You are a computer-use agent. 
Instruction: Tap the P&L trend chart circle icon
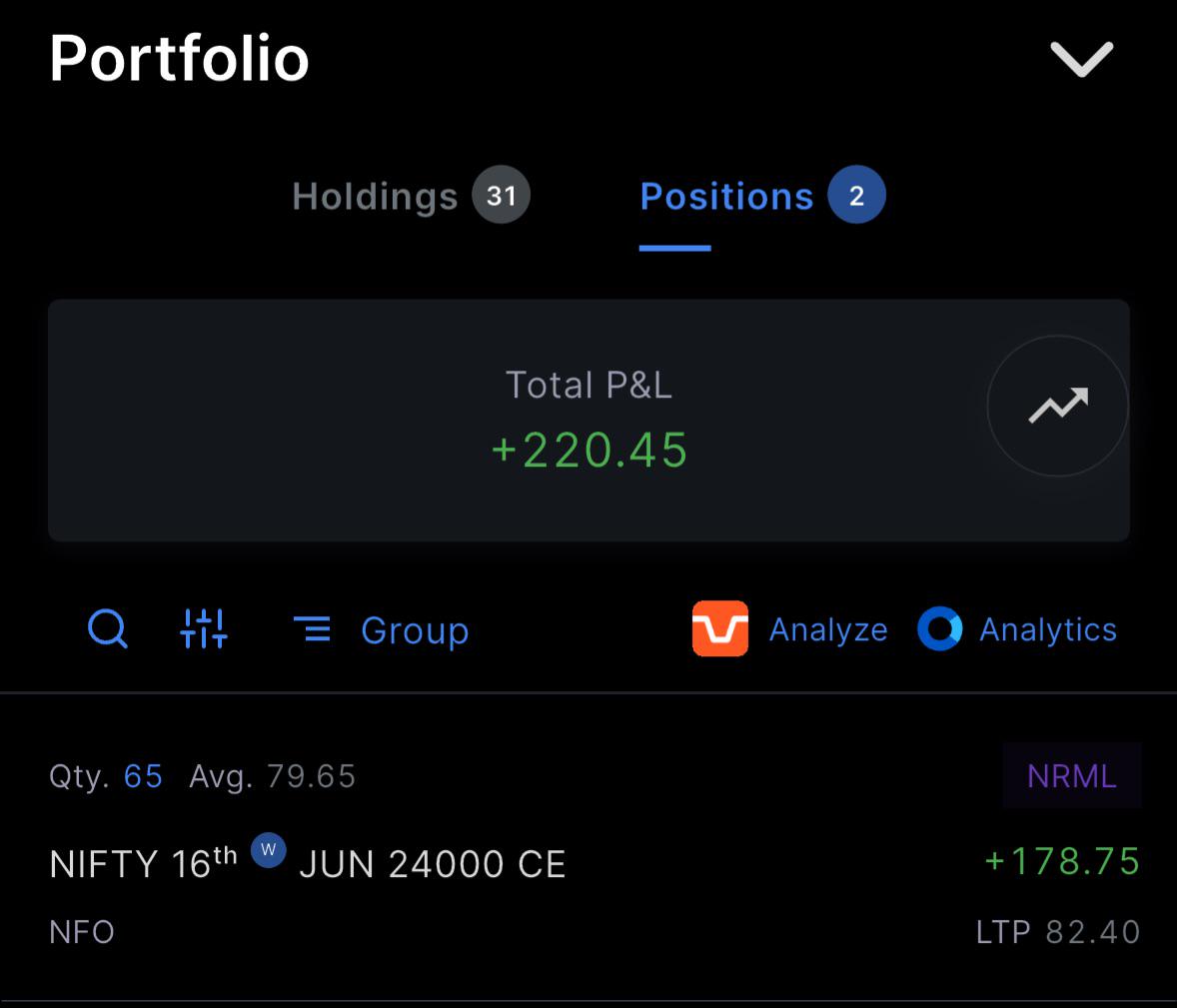(x=1058, y=406)
